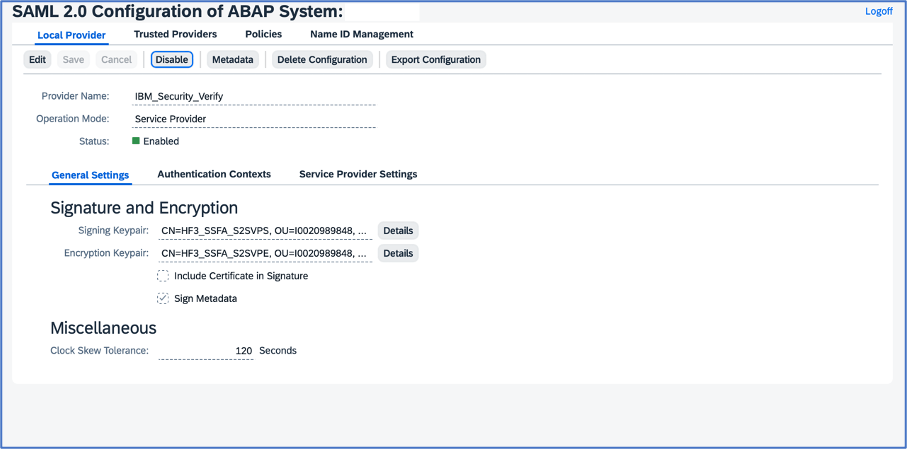The image size is (908, 450).
Task: Disable the SAML local provider
Action: (172, 60)
